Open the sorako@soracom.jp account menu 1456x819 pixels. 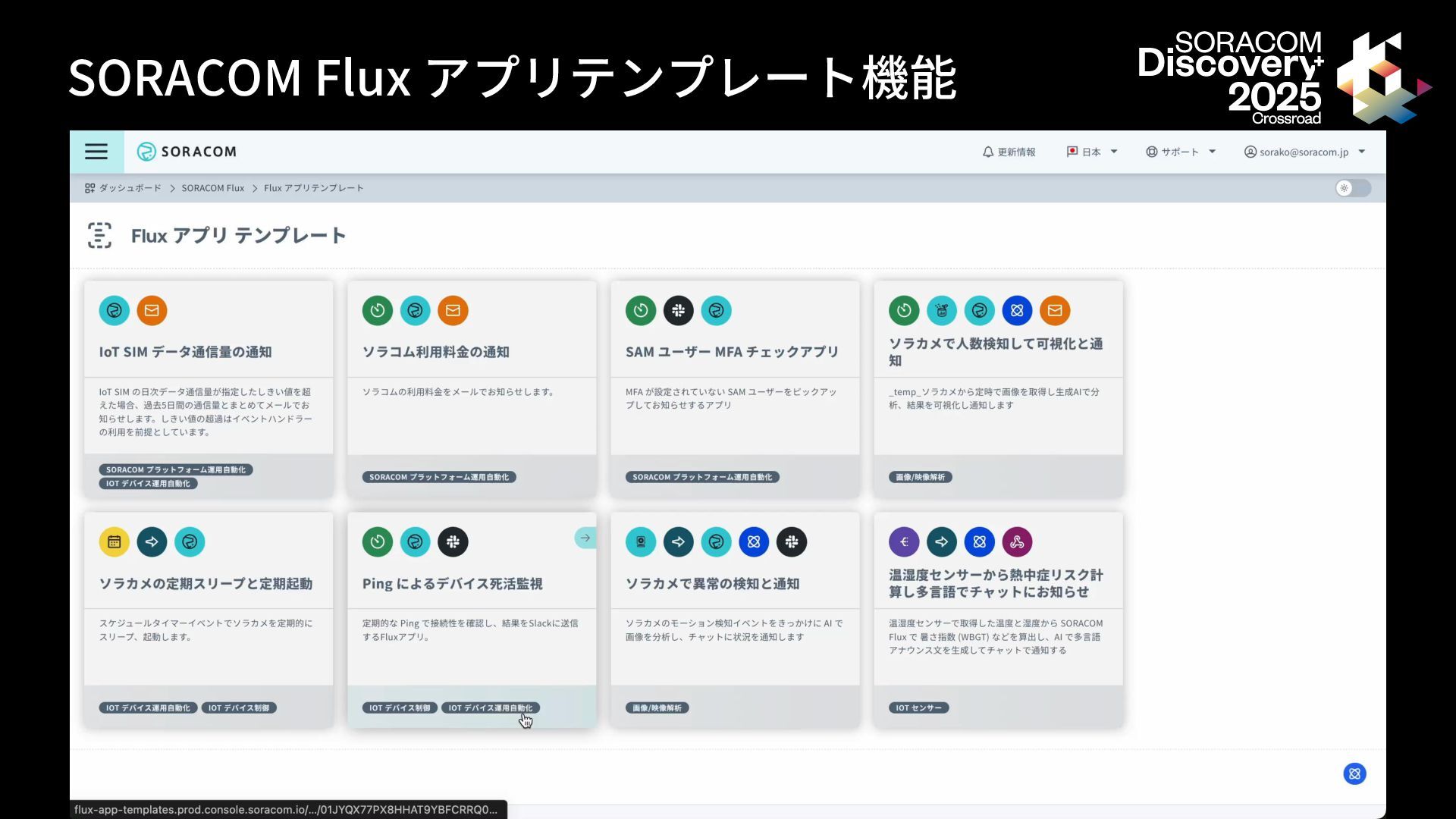tap(1304, 152)
